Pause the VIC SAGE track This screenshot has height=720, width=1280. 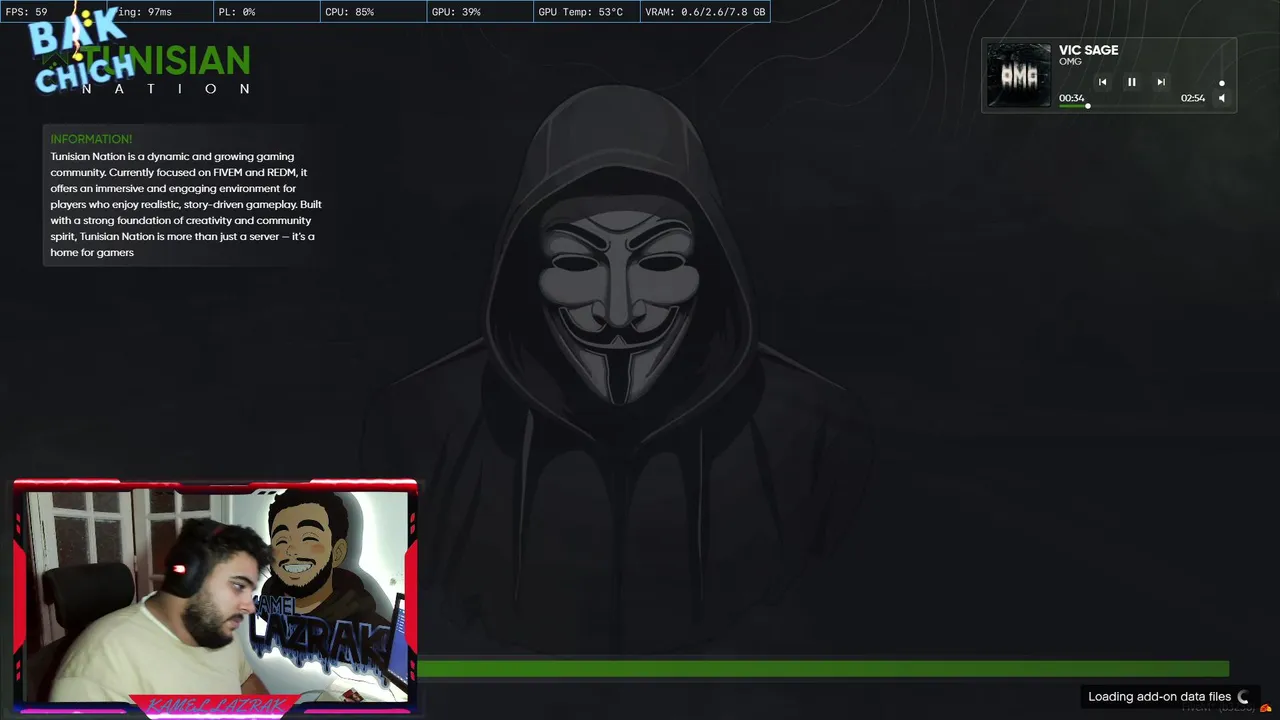coord(1131,82)
